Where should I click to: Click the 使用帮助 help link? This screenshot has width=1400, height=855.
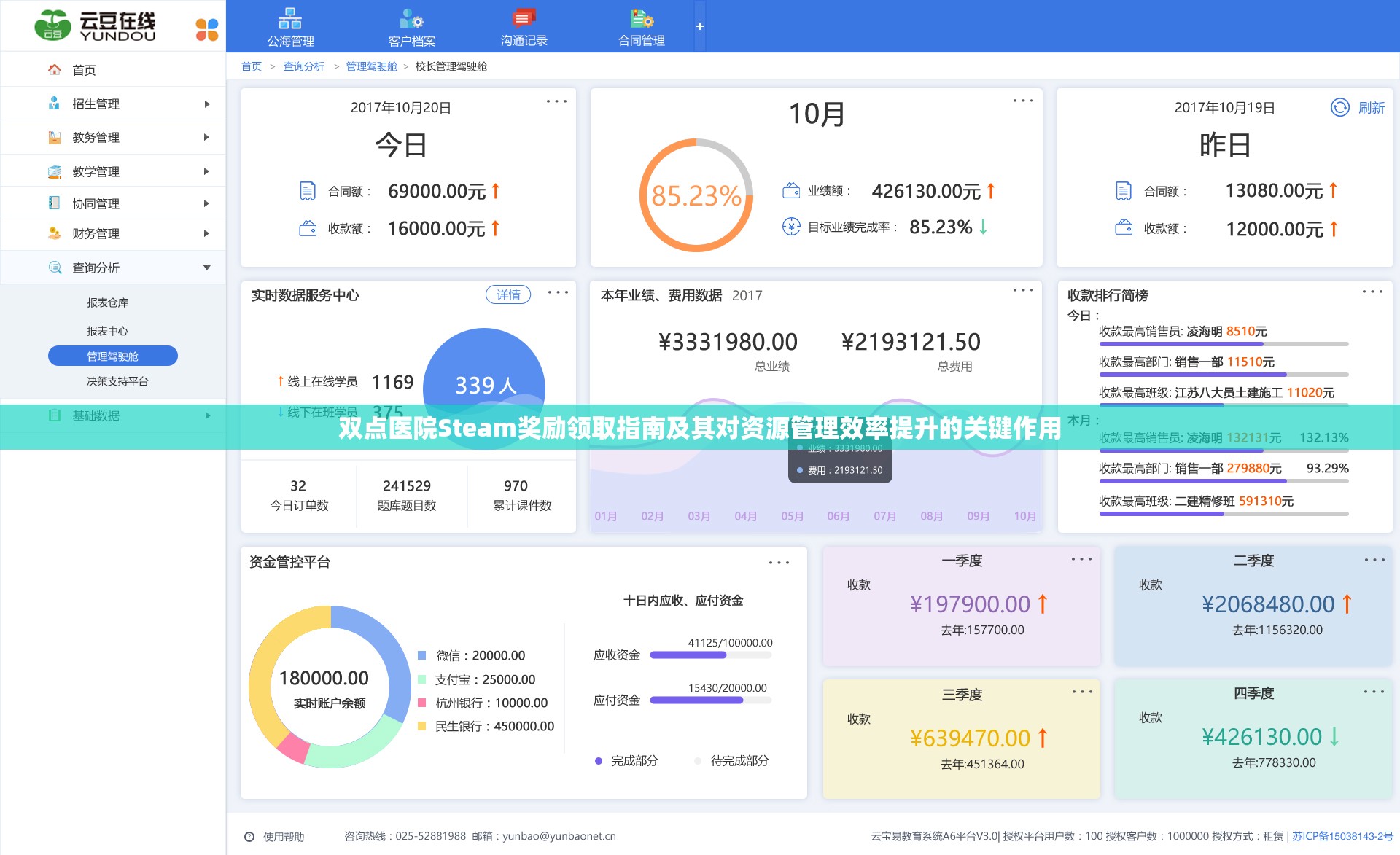(x=274, y=837)
